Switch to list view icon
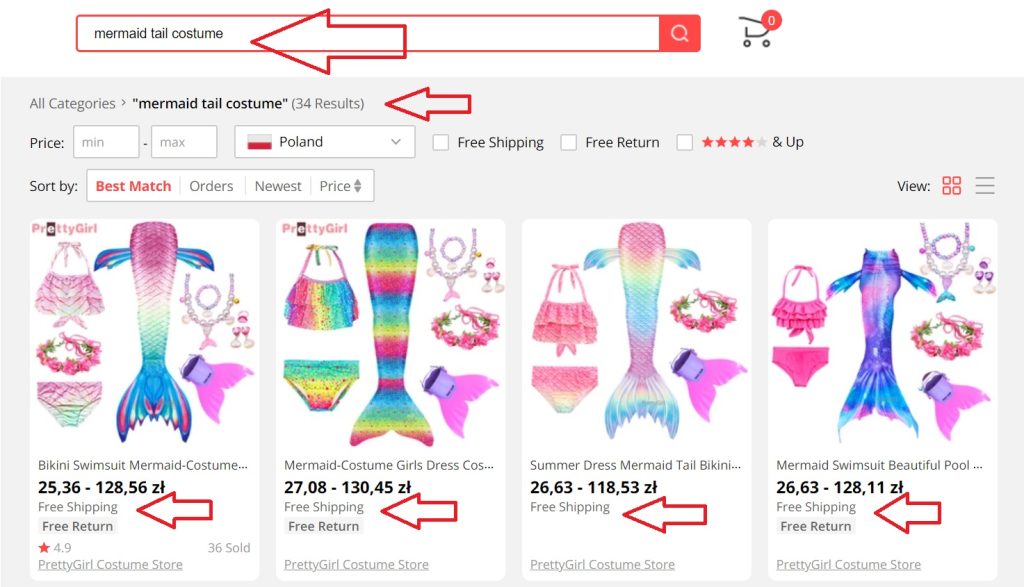The image size is (1024, 587). 985,186
